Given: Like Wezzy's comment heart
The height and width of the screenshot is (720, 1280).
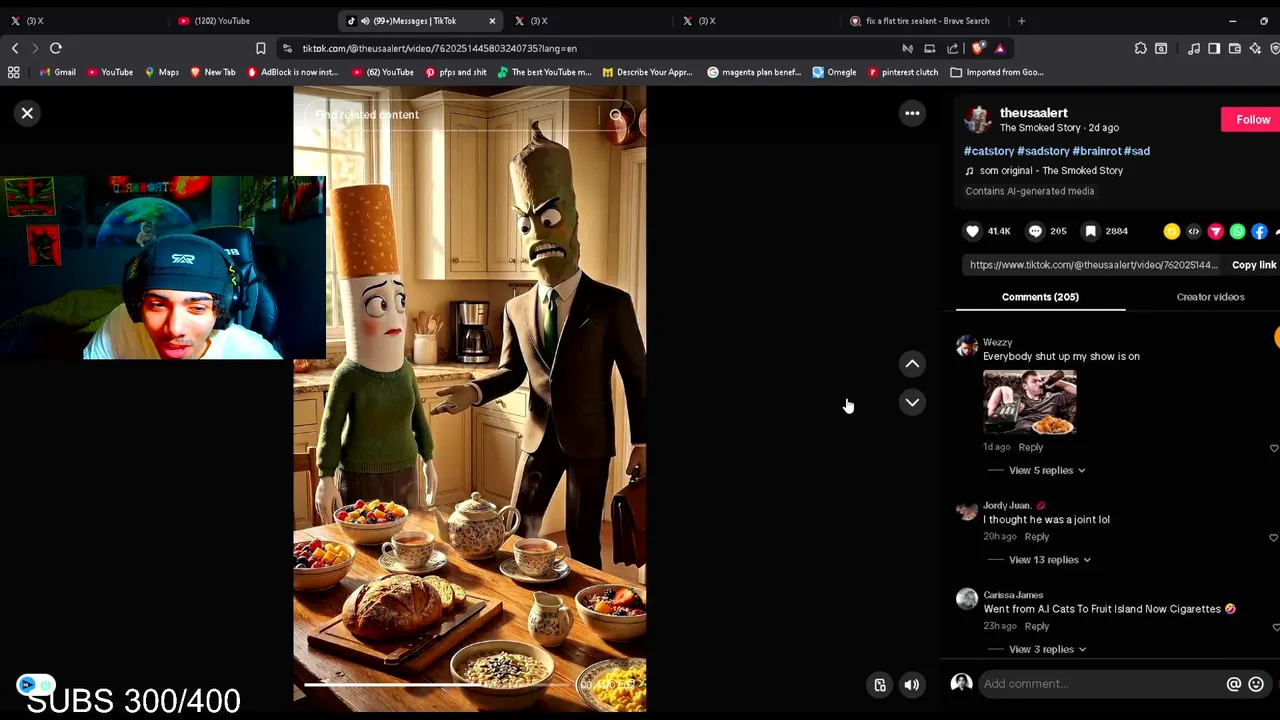Looking at the screenshot, I should [1273, 448].
